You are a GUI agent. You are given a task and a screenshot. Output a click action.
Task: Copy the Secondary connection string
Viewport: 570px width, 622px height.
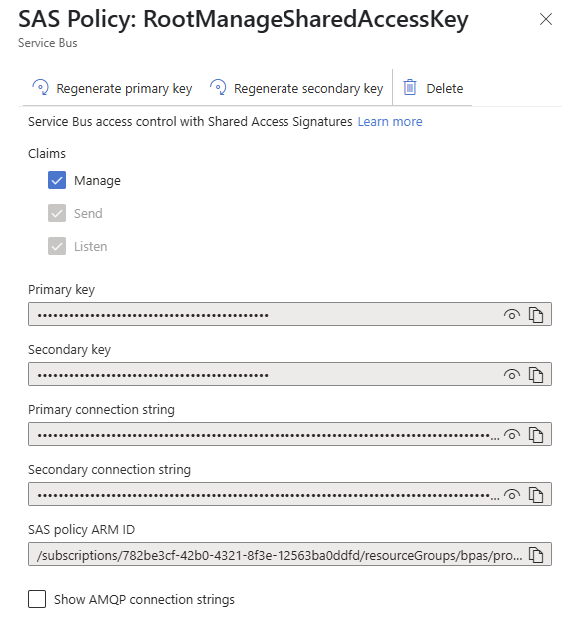pyautogui.click(x=536, y=495)
